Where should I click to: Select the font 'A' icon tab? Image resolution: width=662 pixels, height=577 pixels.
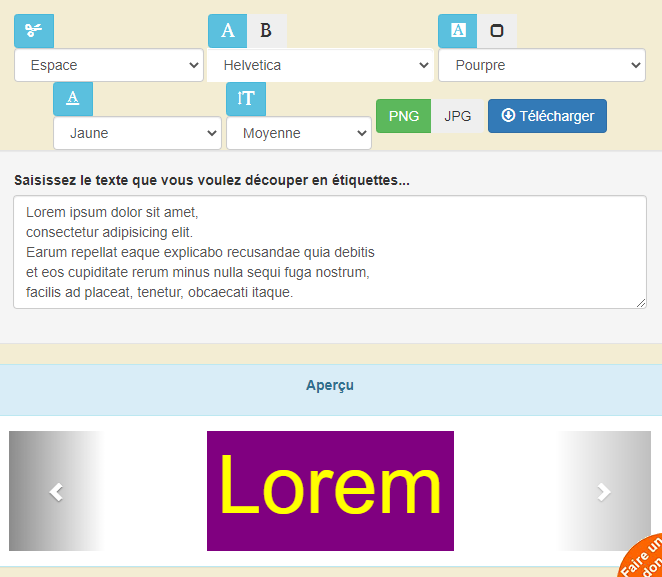click(227, 31)
